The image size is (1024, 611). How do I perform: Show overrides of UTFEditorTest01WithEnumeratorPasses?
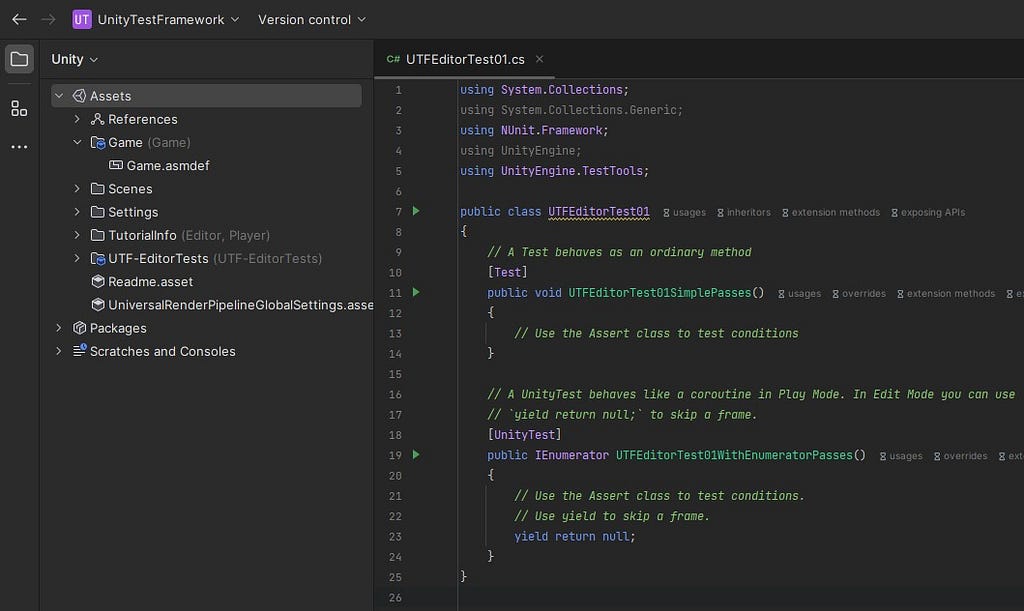tap(960, 456)
